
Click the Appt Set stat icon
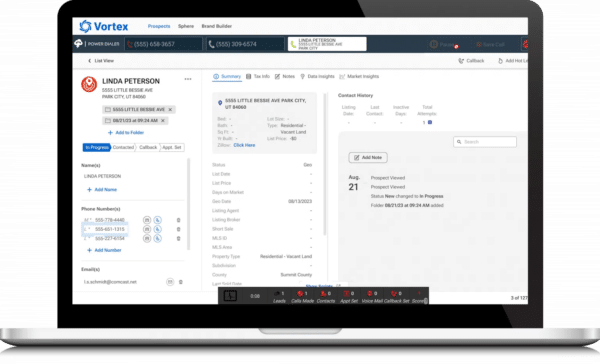pos(347,294)
